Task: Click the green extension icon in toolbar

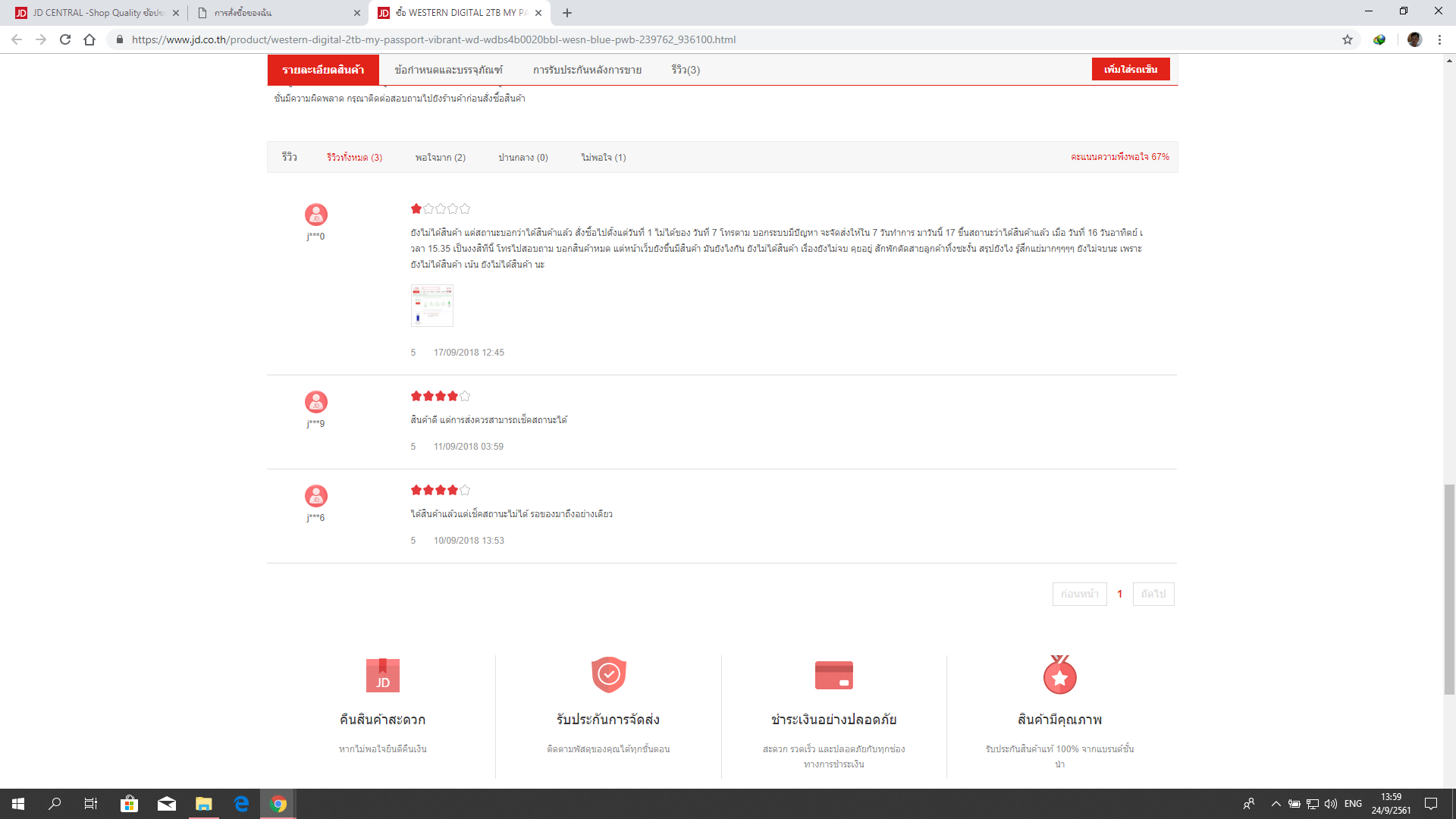Action: click(x=1379, y=39)
